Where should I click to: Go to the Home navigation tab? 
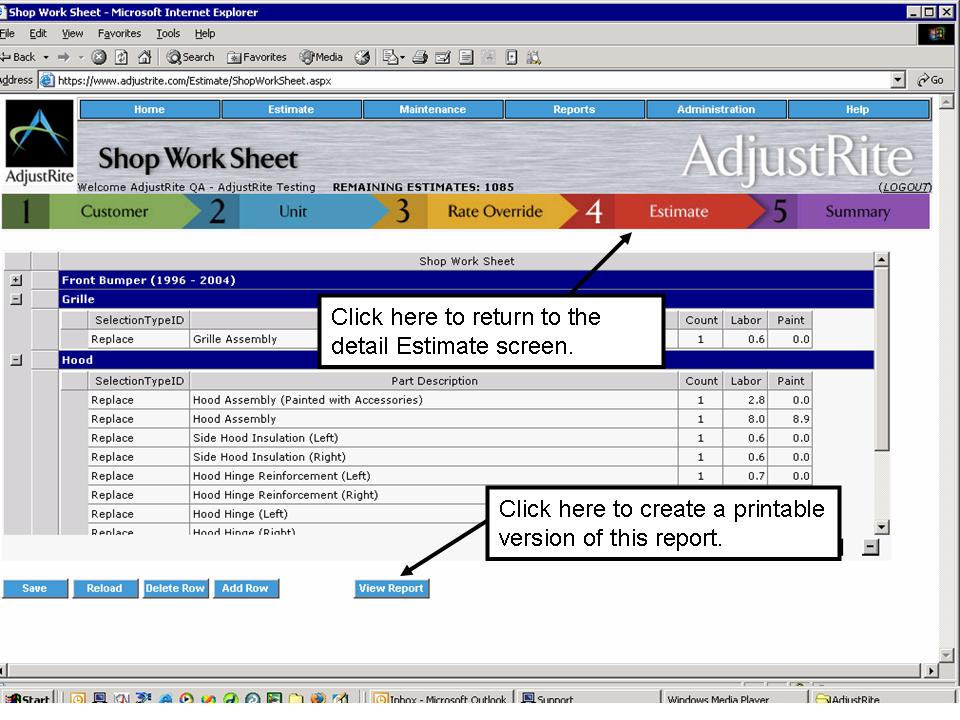point(149,109)
